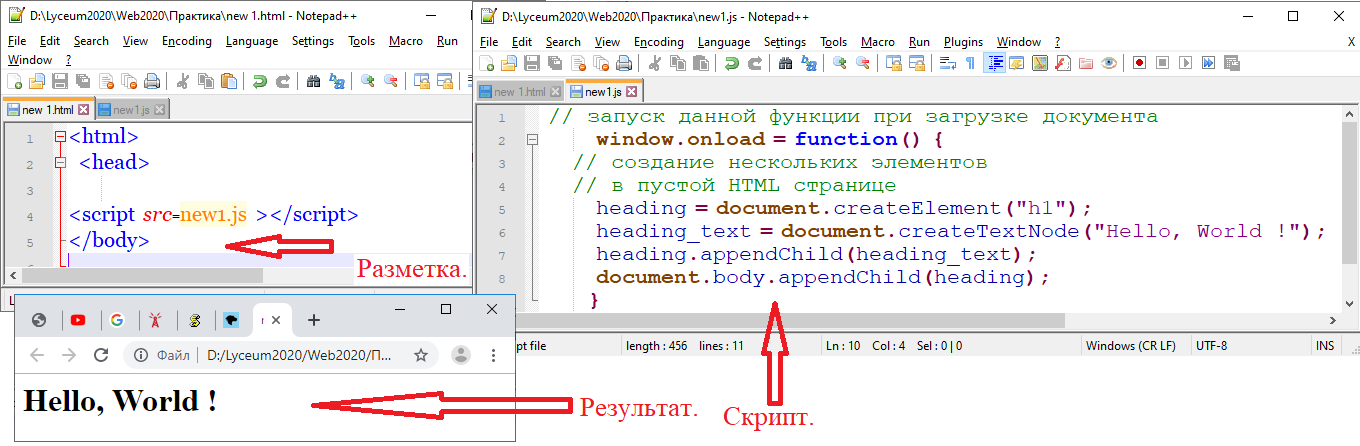Open the Chrome three-dot menu
Screen dimensions: 1360x446
(493, 355)
